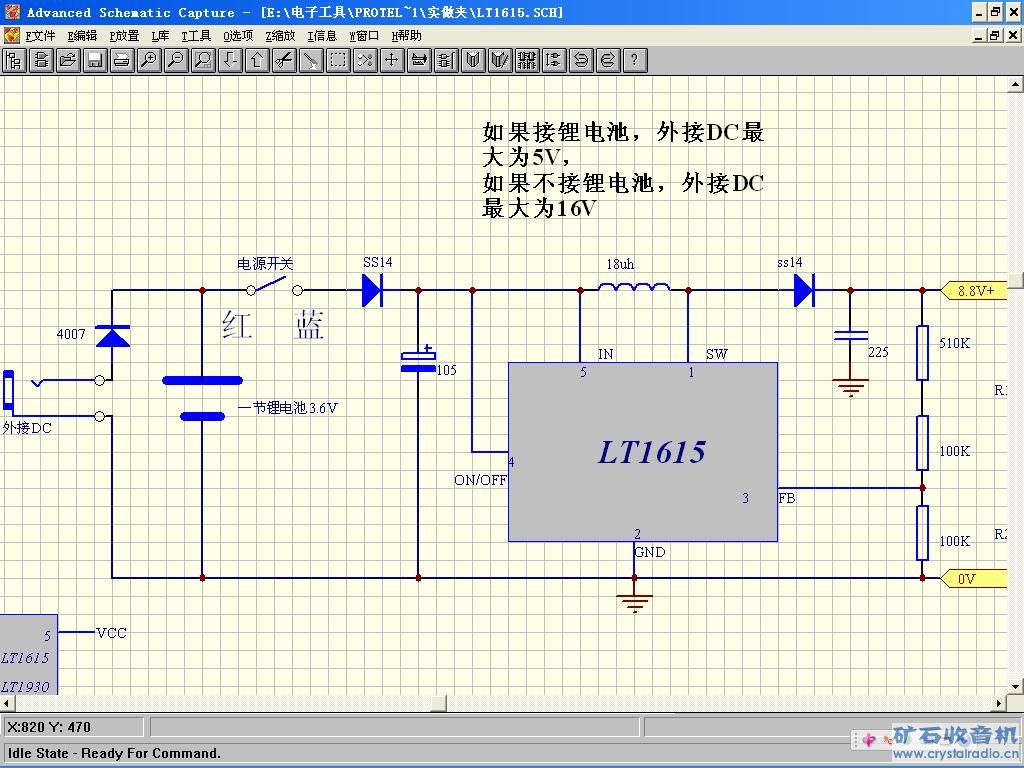Image resolution: width=1024 pixels, height=768 pixels.
Task: Click the vertical scrollbar up arrow
Action: point(1016,84)
